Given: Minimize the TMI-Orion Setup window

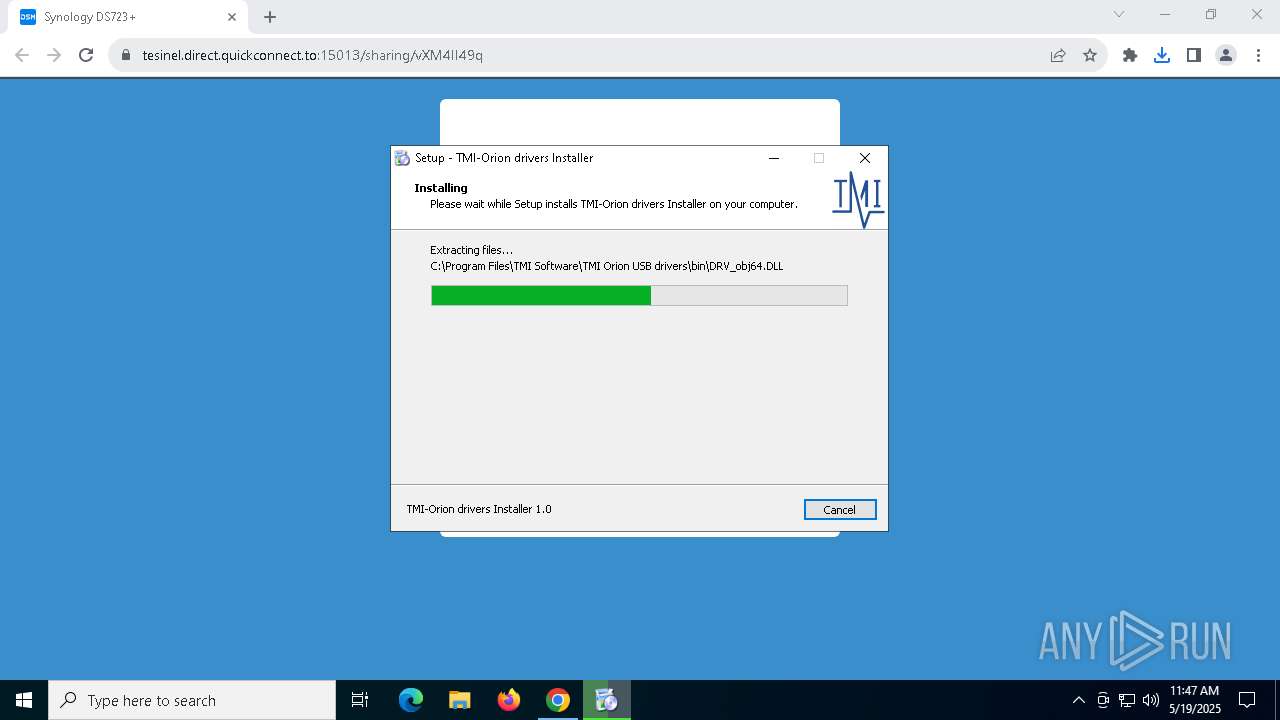Looking at the screenshot, I should tap(774, 158).
